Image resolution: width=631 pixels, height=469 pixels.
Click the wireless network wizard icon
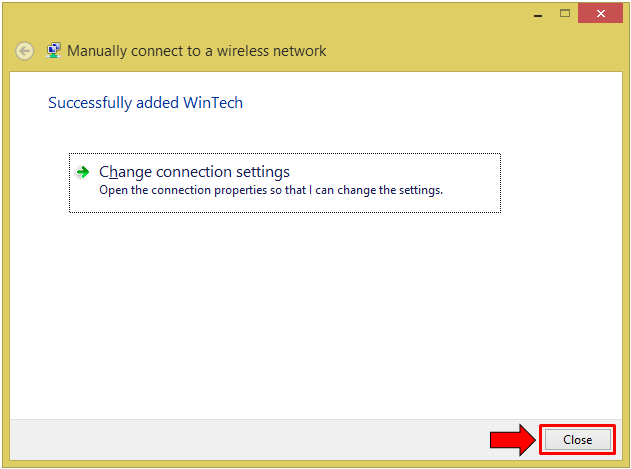click(53, 50)
